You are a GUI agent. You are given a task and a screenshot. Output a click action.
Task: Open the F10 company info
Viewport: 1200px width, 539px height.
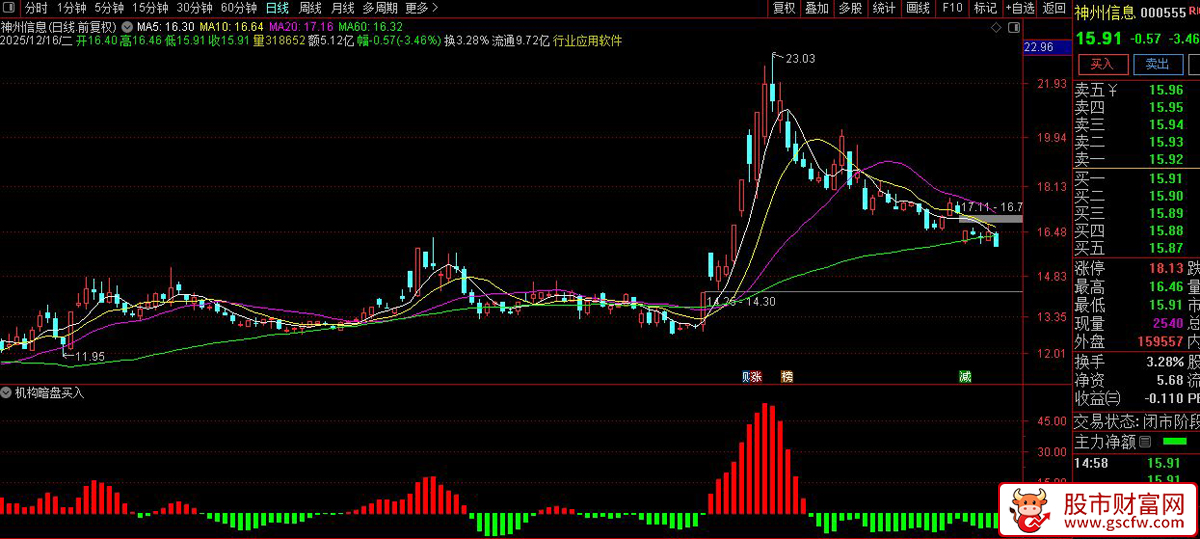click(x=952, y=8)
